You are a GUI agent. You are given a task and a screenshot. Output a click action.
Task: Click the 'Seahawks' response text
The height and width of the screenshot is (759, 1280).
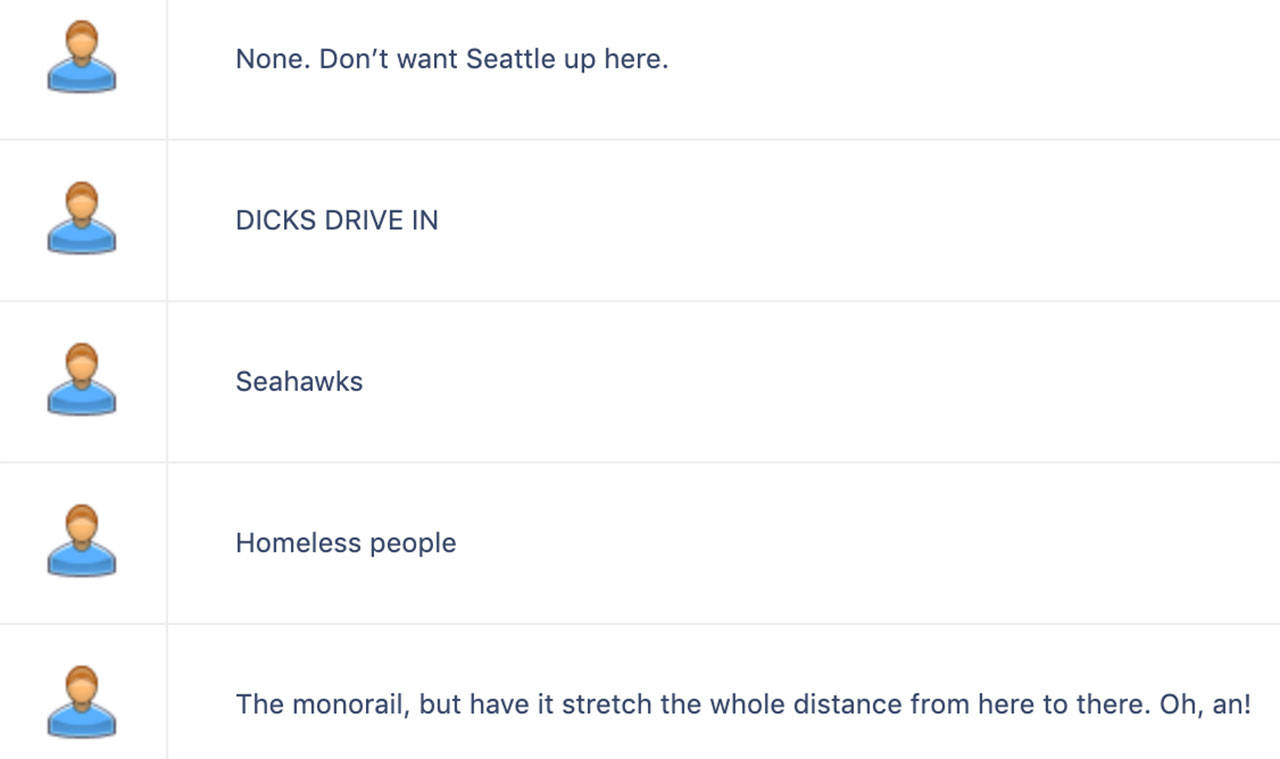(299, 381)
